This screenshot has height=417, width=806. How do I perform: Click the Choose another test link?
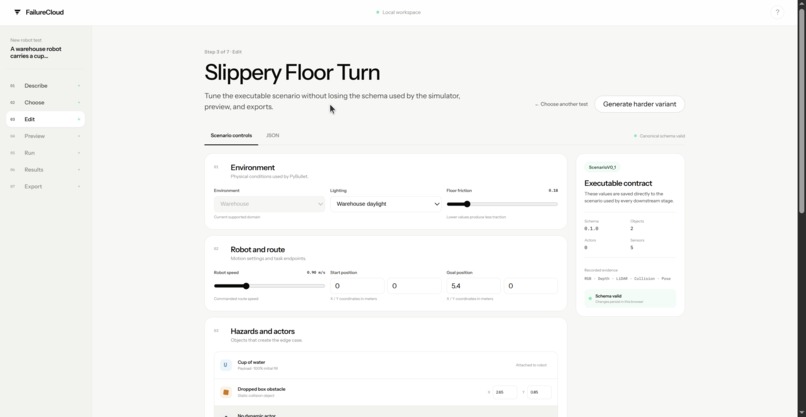pos(561,104)
